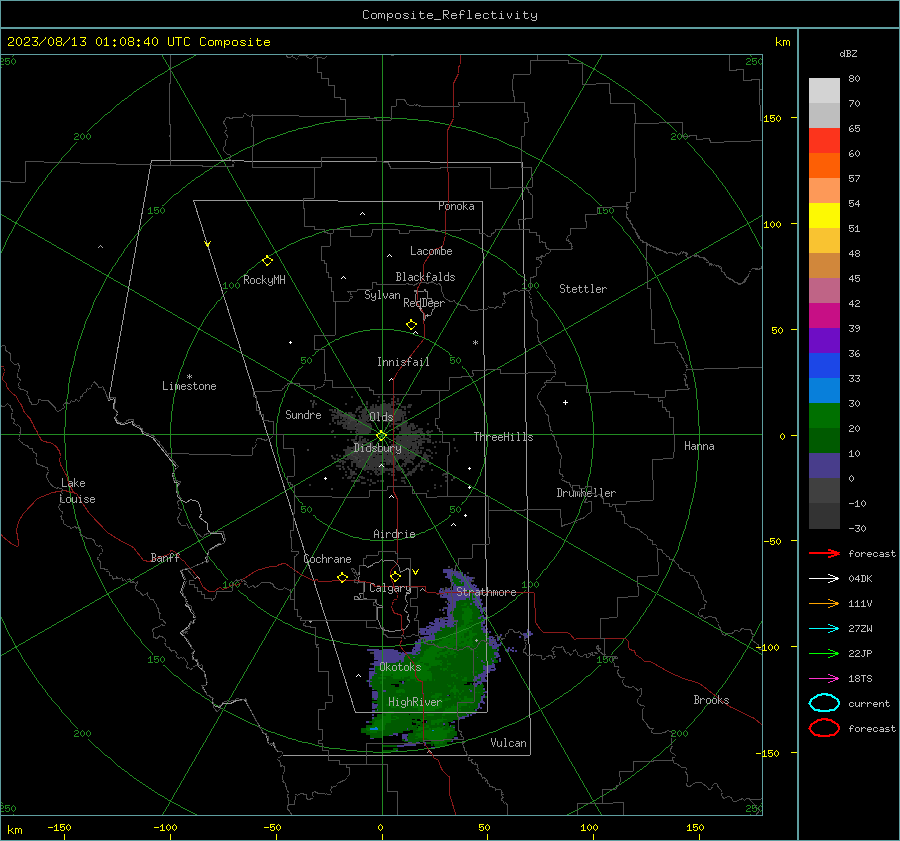900x841 pixels.
Task: Click the red 'forecast' ellipse legend icon
Action: [824, 728]
